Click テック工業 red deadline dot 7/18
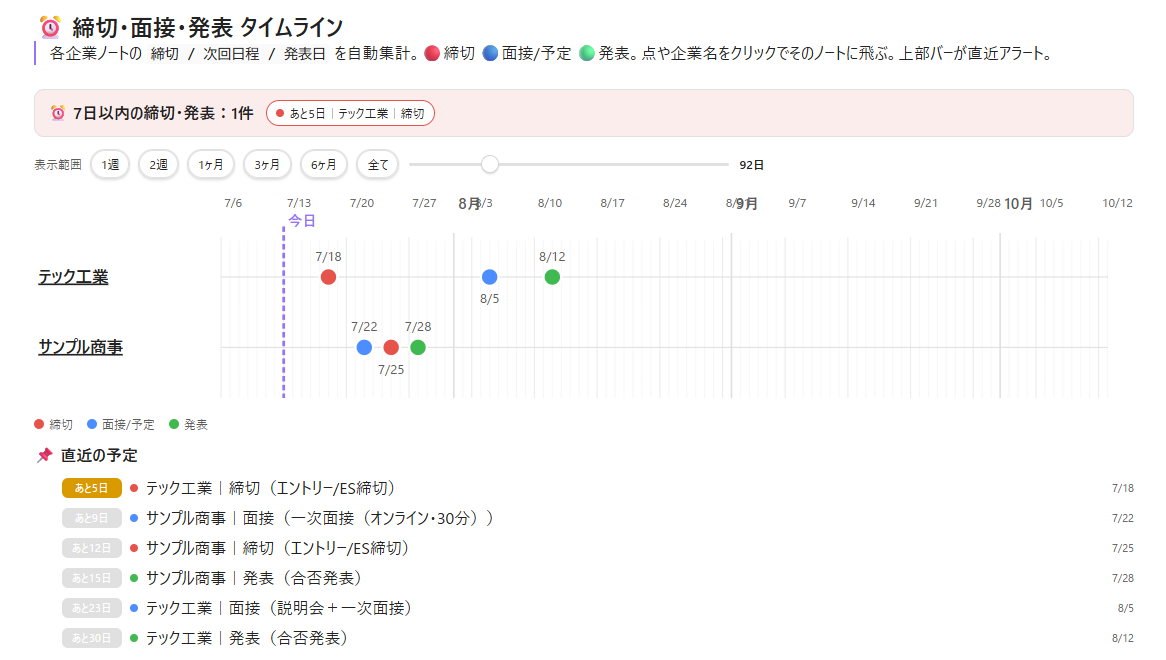Screen dimensions: 1166x660 pyautogui.click(x=328, y=277)
